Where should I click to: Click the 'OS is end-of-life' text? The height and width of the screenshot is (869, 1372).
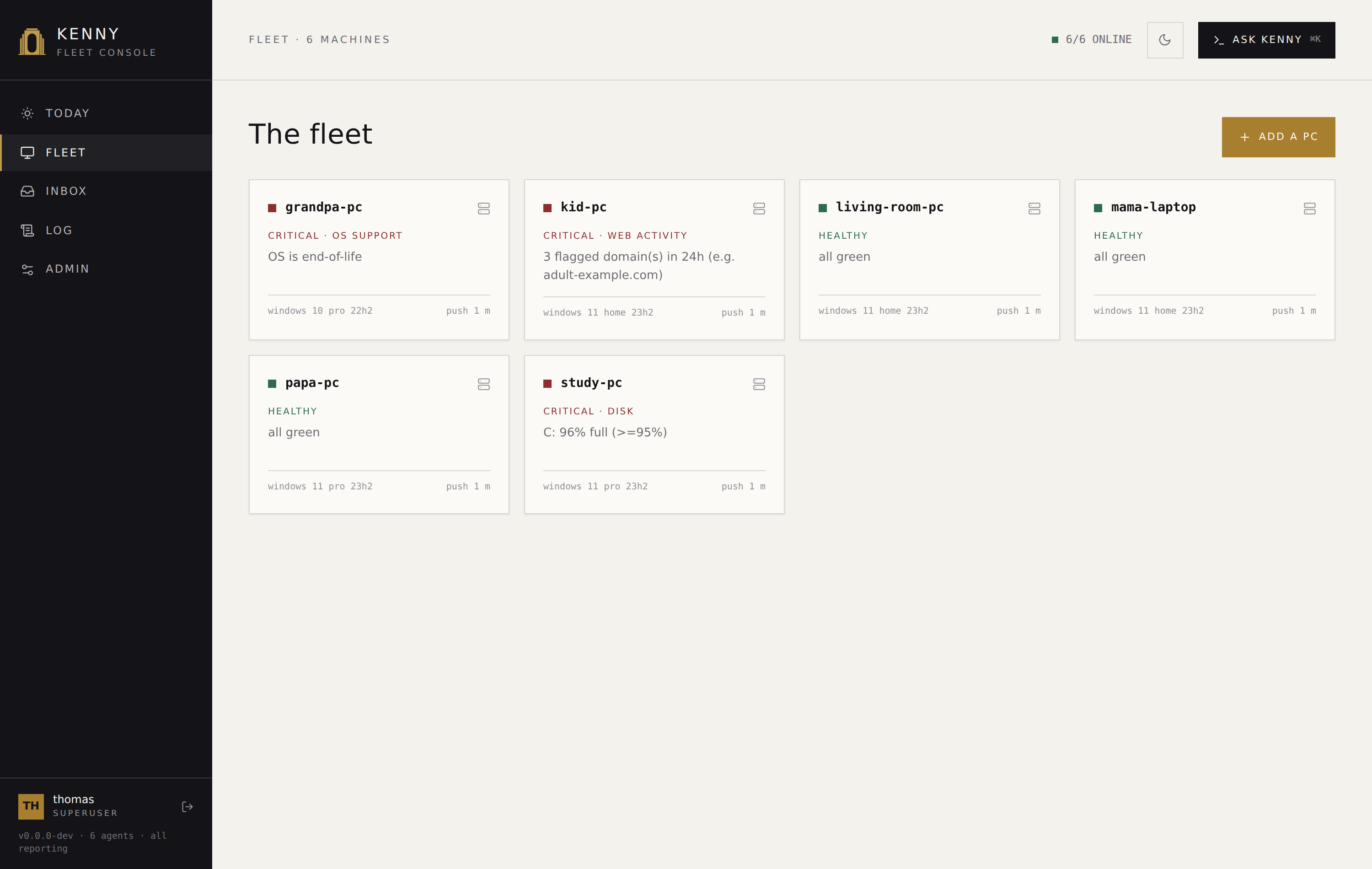(315, 257)
